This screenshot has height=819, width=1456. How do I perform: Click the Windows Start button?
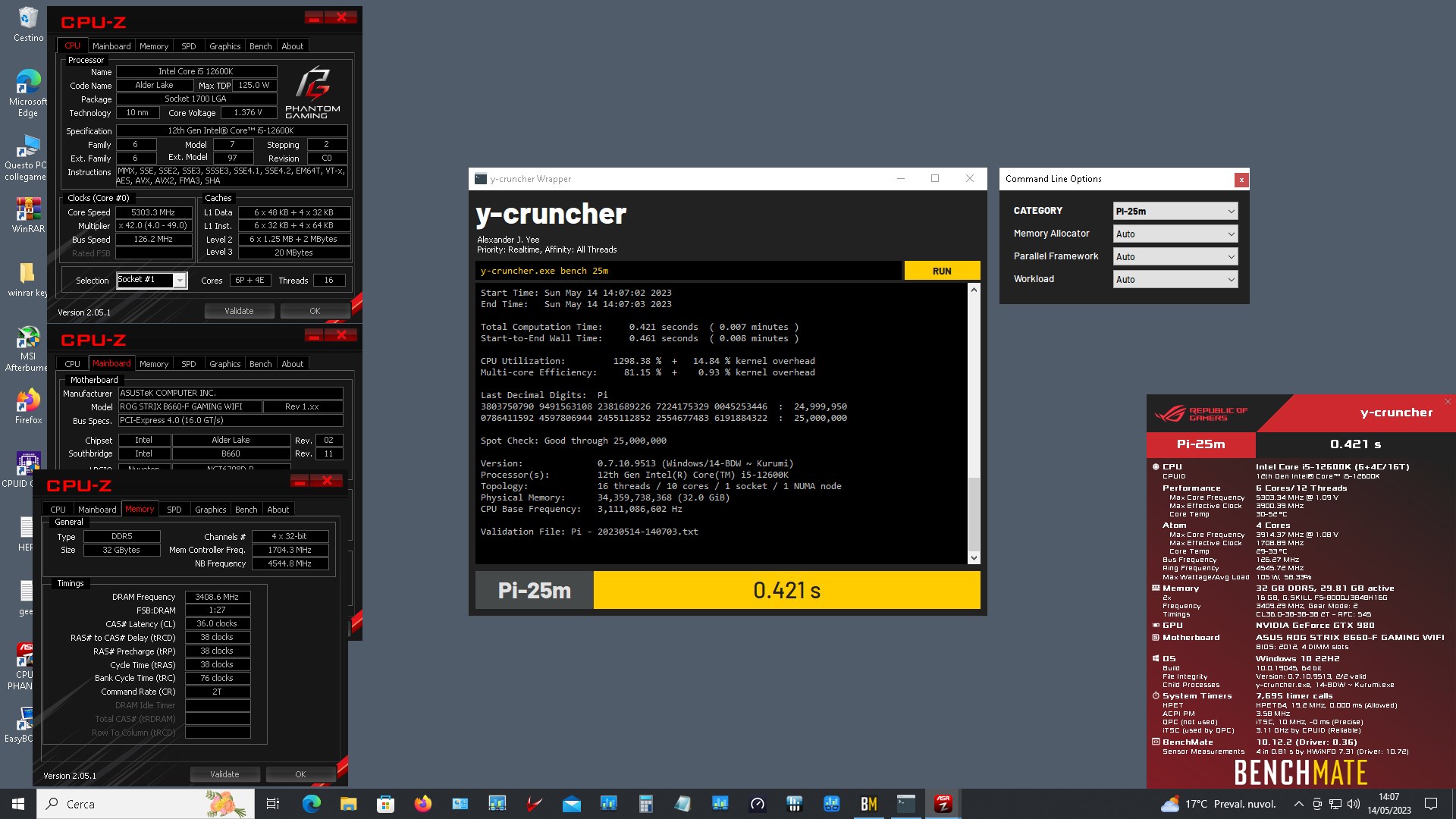(x=18, y=804)
